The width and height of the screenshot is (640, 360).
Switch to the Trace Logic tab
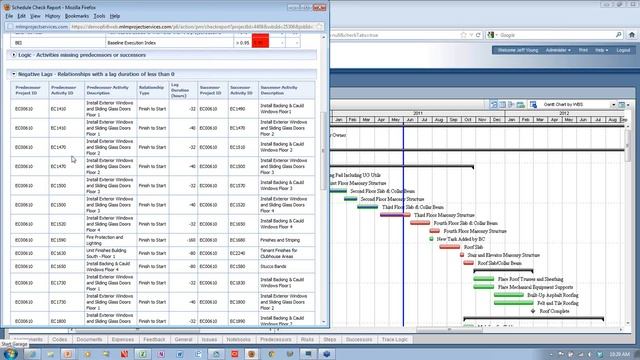tap(395, 339)
